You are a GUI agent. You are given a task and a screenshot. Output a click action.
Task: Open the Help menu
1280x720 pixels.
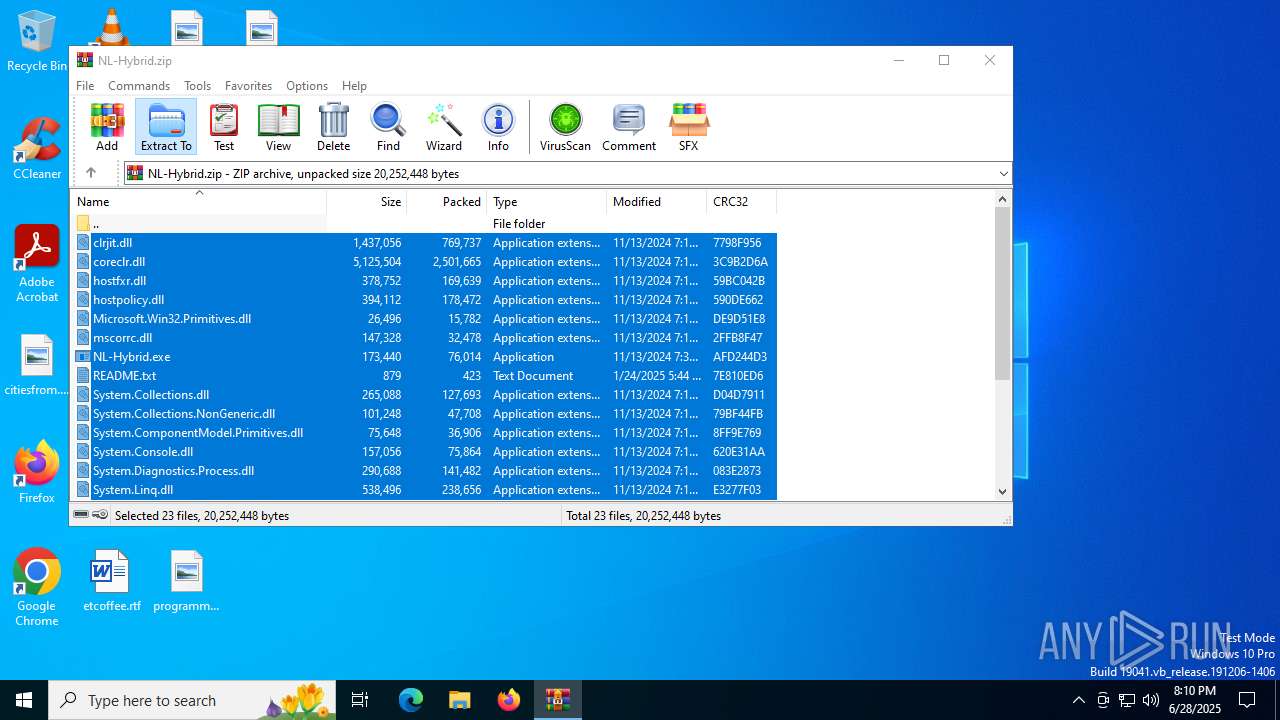[x=354, y=86]
